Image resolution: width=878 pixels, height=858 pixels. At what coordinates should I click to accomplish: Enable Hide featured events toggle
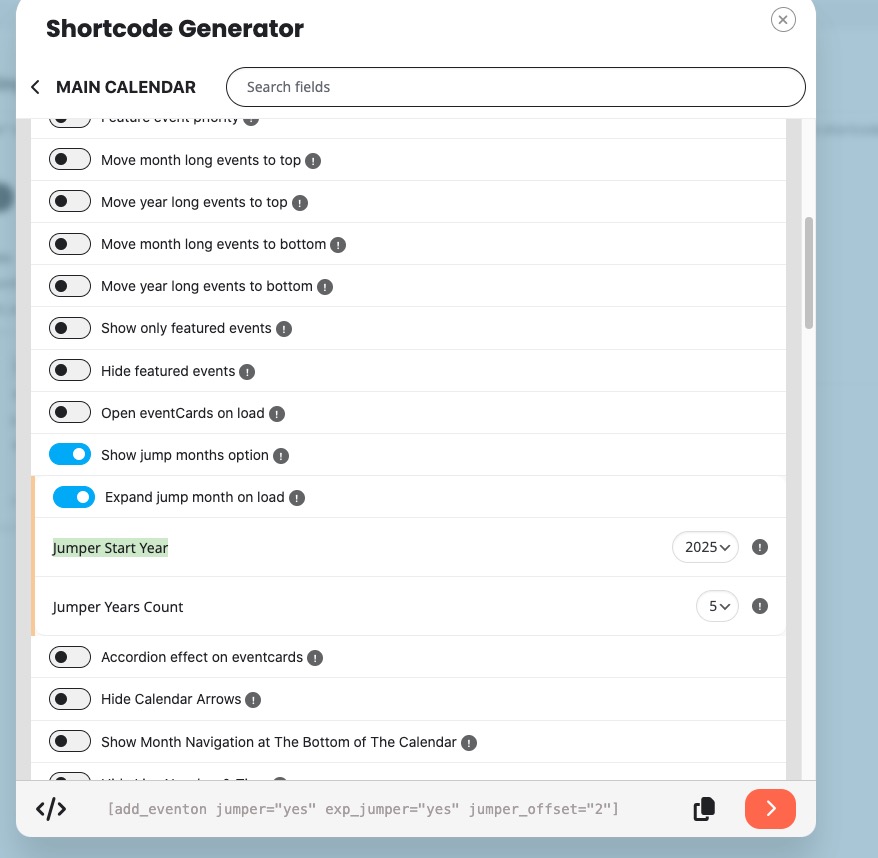[x=70, y=371]
